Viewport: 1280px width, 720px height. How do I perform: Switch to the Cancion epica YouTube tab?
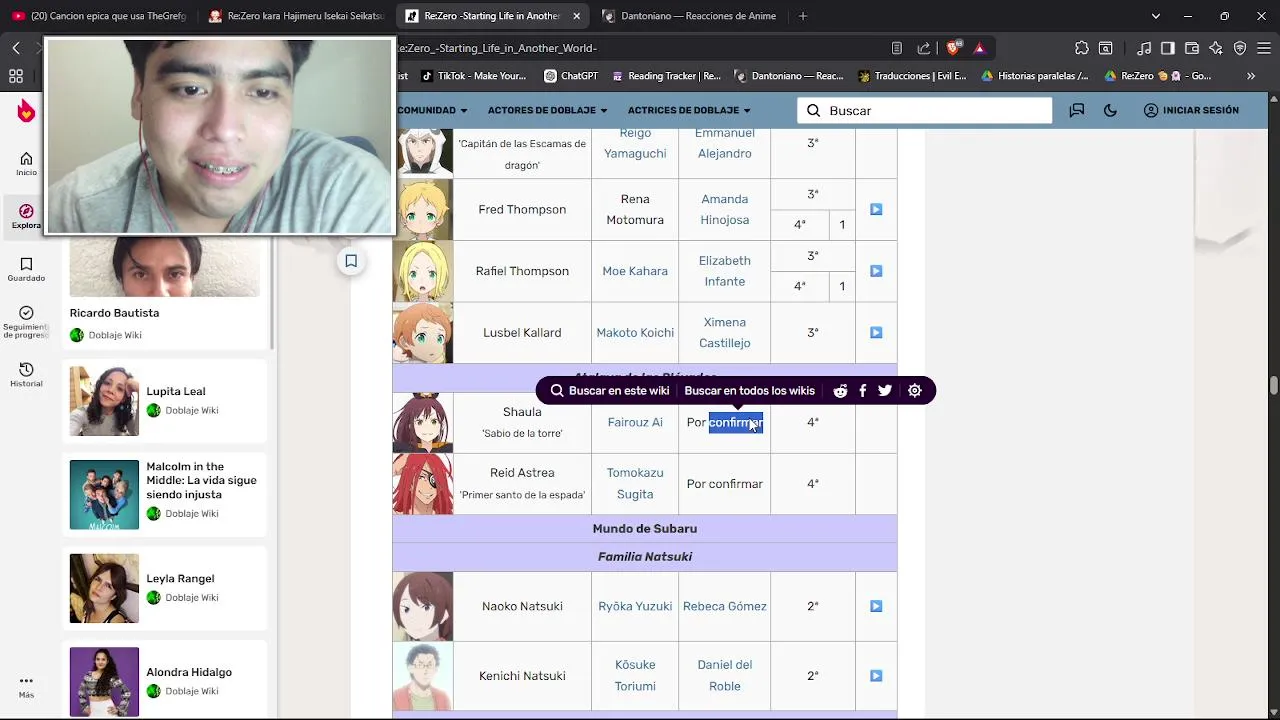pos(98,16)
